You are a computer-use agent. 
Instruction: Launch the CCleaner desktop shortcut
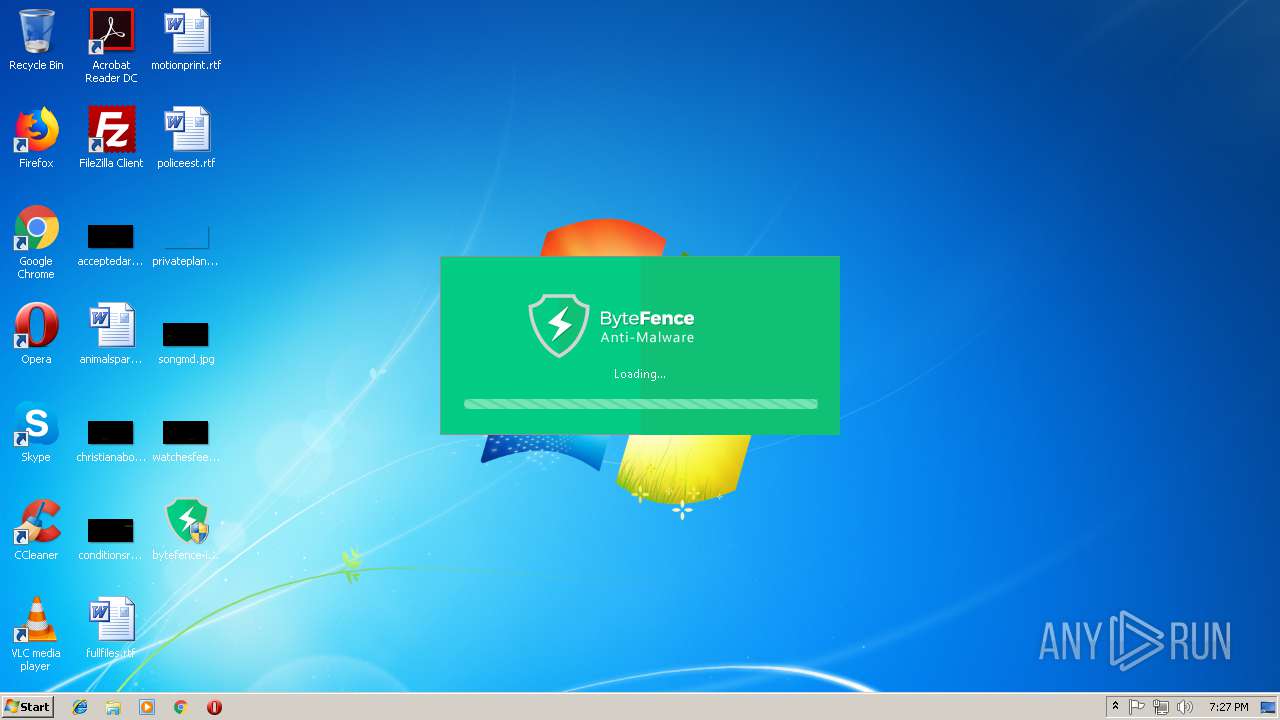[x=36, y=530]
